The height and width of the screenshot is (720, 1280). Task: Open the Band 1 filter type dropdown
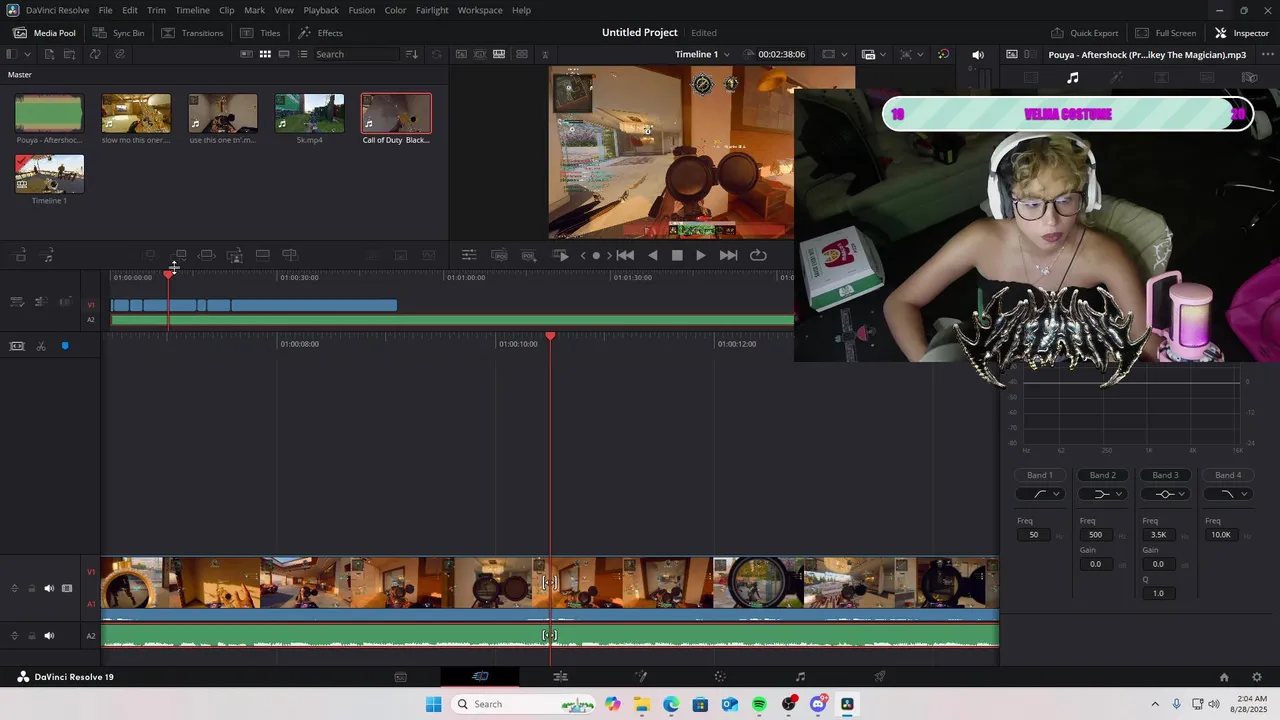[1040, 494]
